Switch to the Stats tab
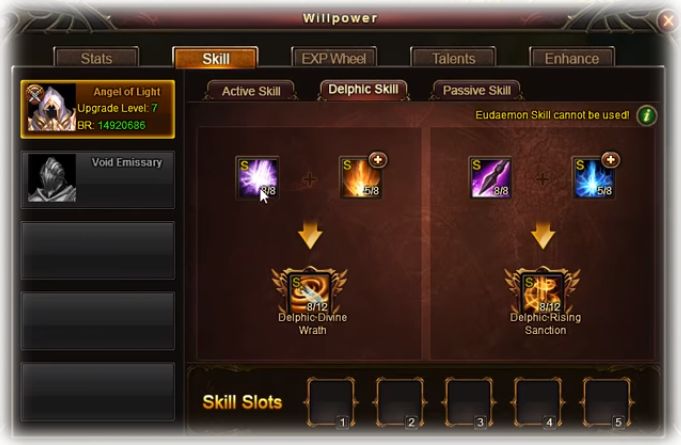 pos(96,58)
